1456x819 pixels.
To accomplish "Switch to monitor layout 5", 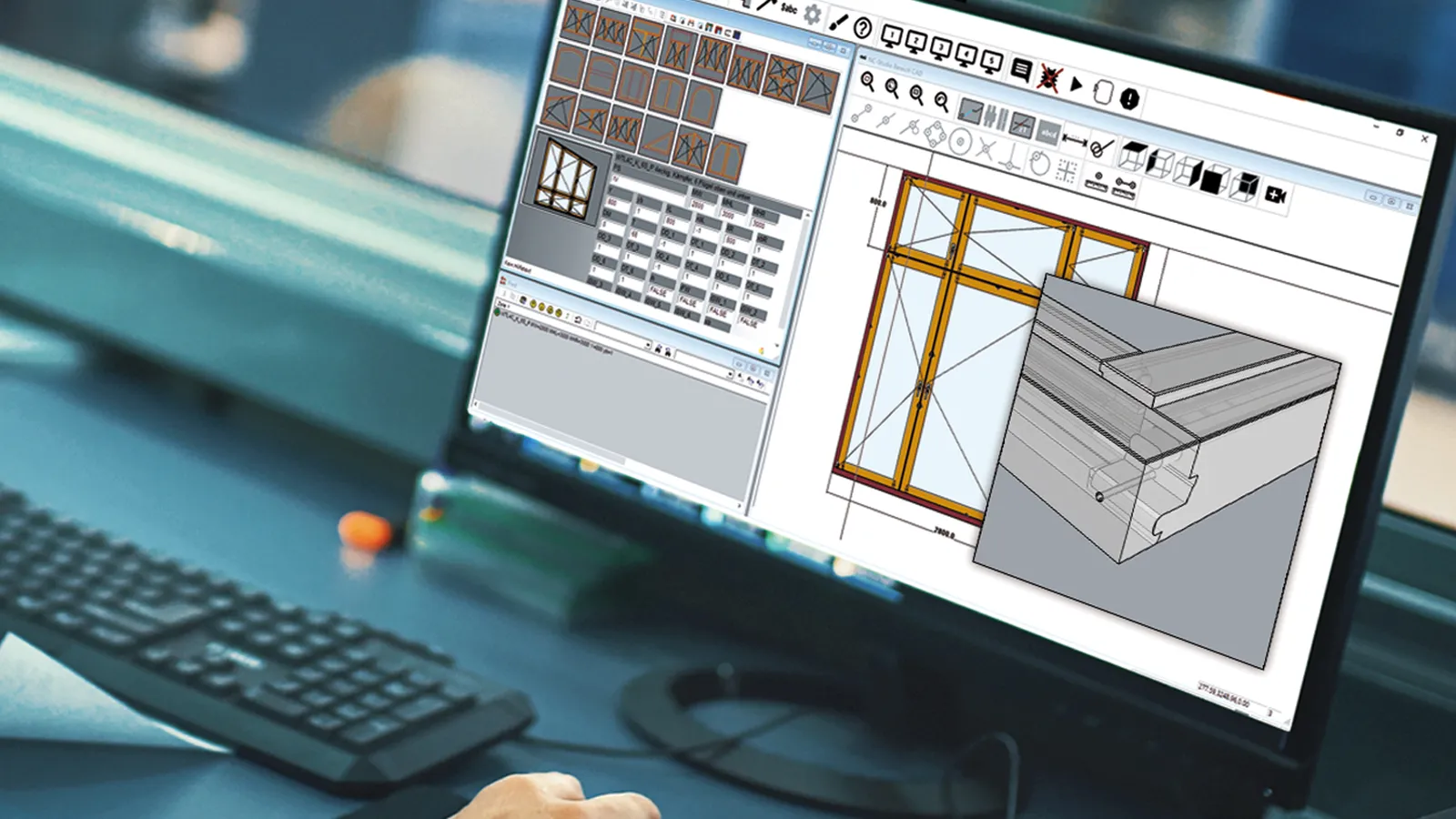I will click(991, 63).
